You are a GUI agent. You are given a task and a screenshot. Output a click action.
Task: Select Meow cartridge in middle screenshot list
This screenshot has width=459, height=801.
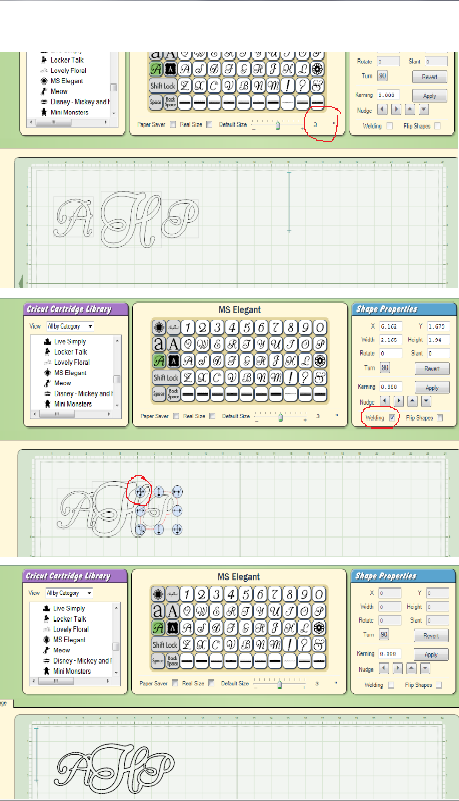62,383
